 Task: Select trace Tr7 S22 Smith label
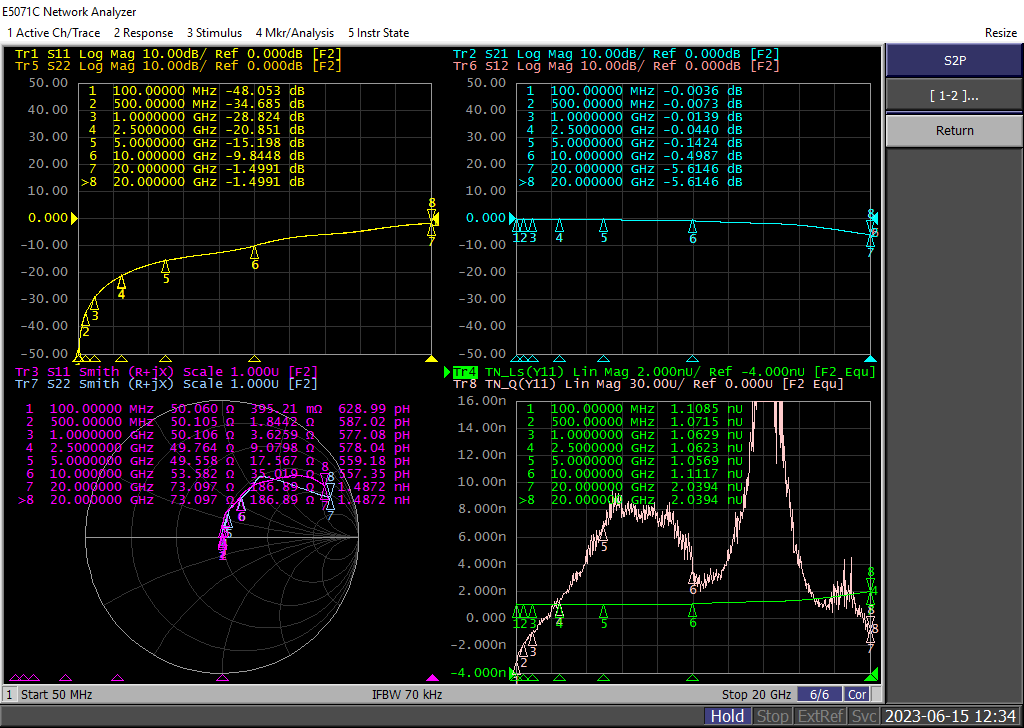[166, 383]
